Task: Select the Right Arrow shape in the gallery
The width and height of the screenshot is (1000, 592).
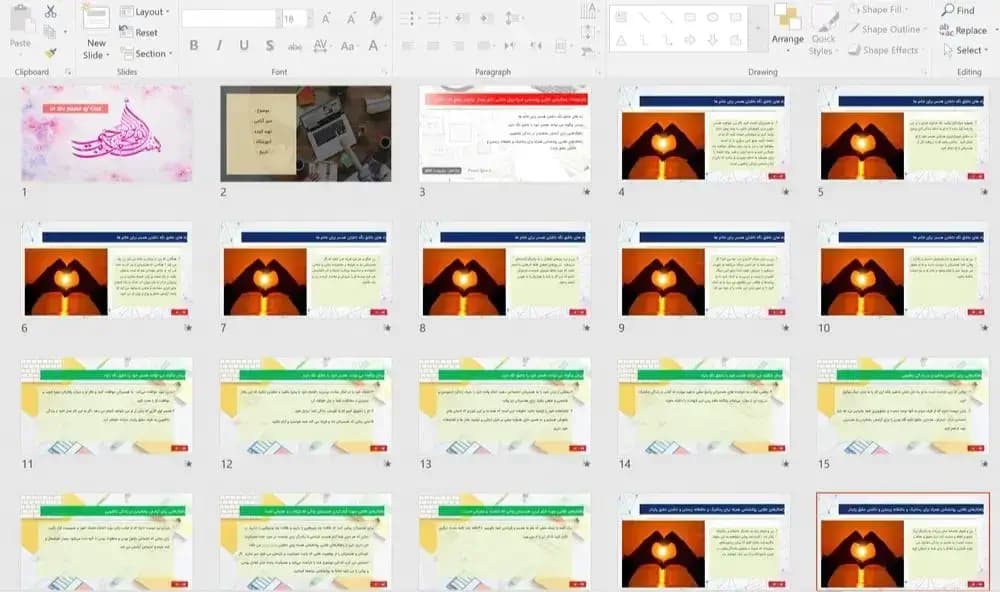Action: tap(689, 40)
